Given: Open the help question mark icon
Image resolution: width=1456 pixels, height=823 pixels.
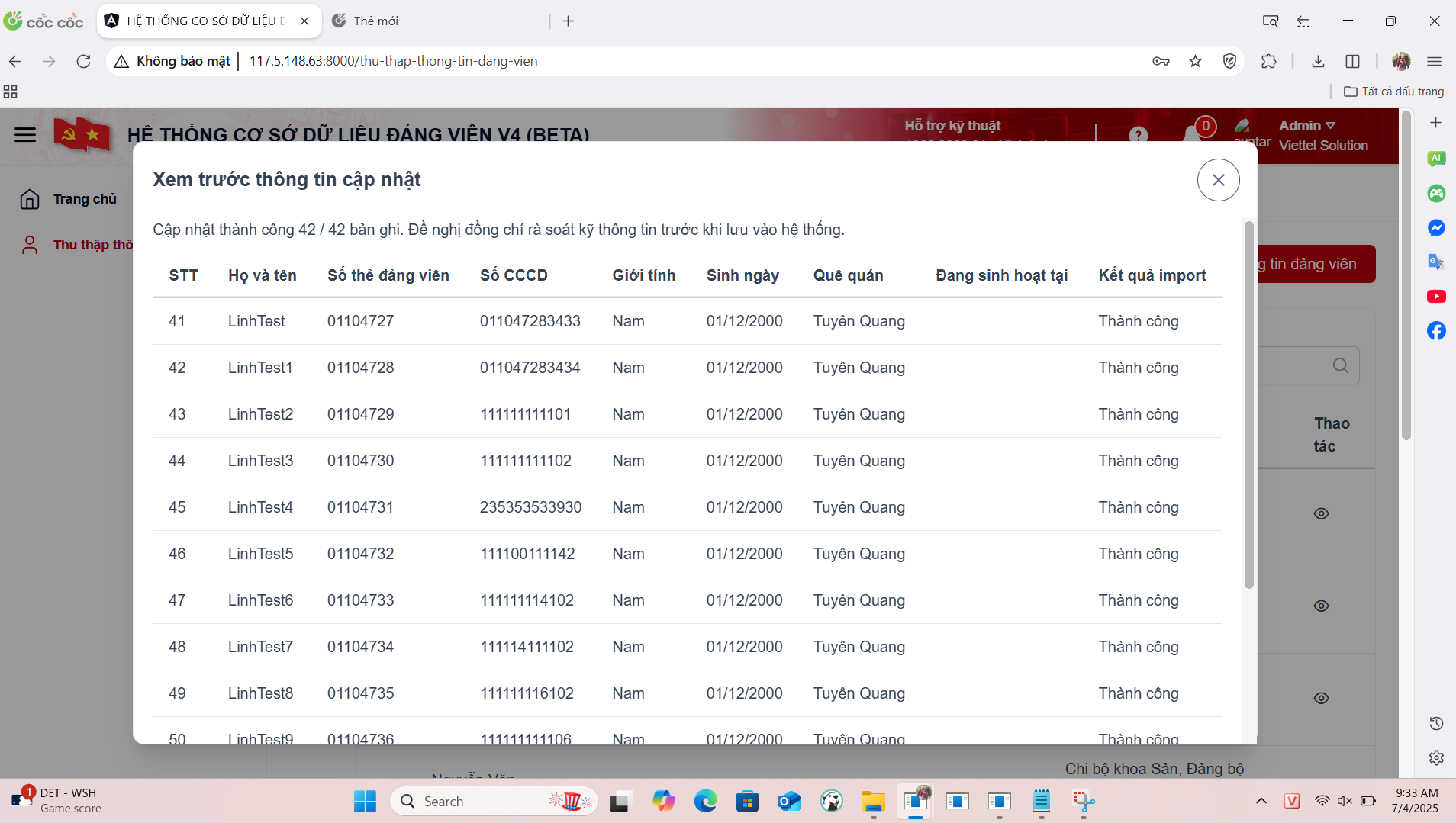Looking at the screenshot, I should click(1138, 135).
